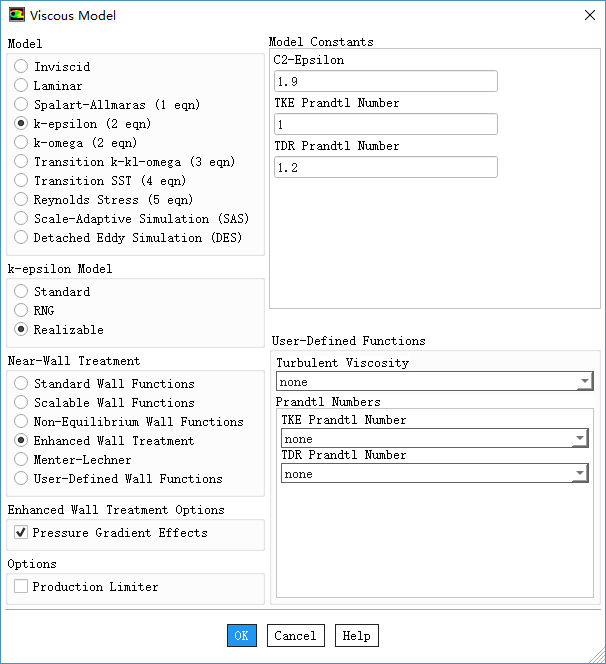Click the C2-Epsilon input field
The image size is (606, 664).
(385, 82)
